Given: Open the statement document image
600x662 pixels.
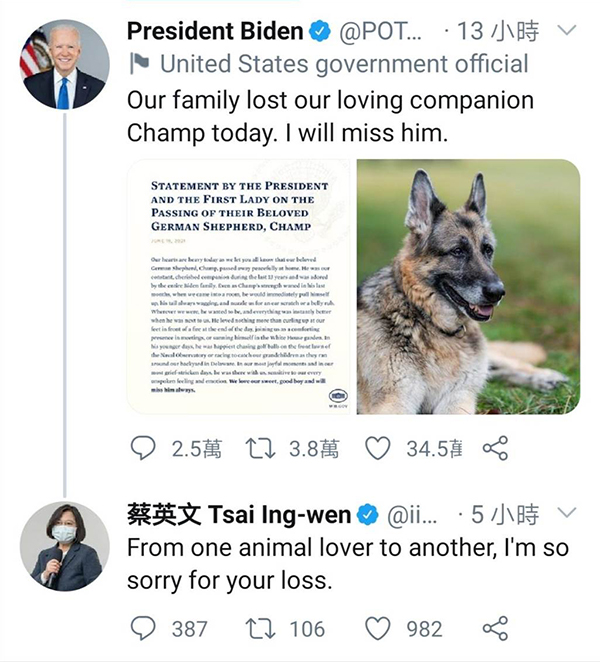Looking at the screenshot, I should pyautogui.click(x=238, y=286).
